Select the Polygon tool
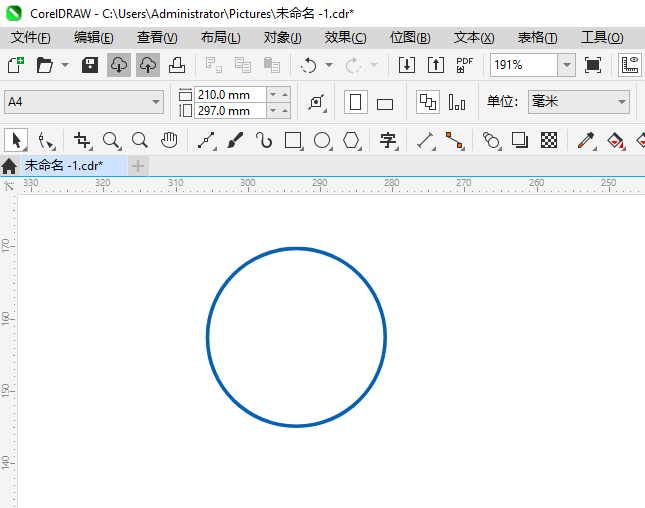 (x=352, y=141)
